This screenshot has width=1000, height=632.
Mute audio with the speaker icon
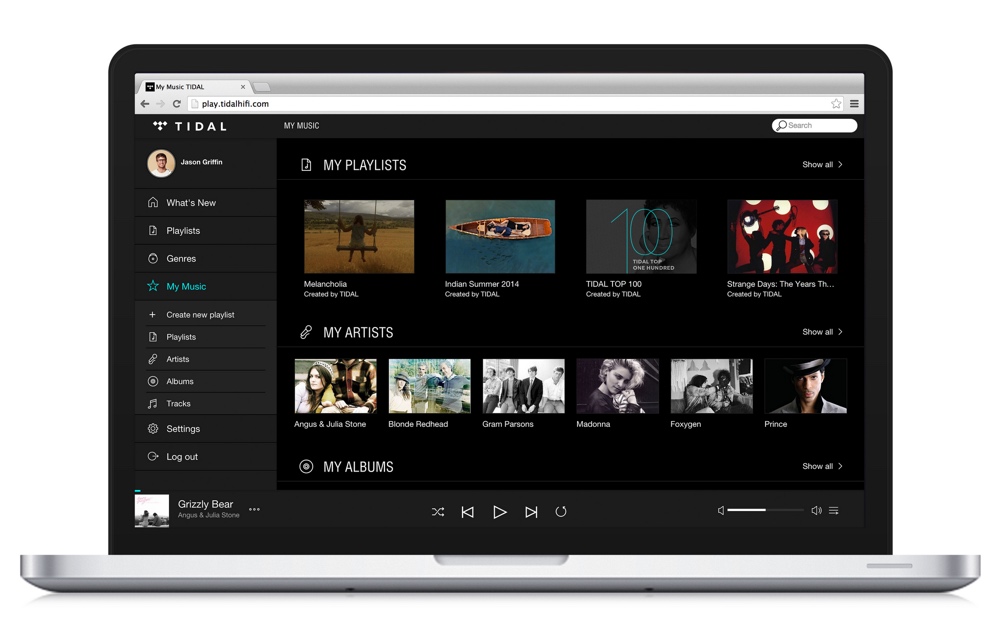click(x=721, y=511)
